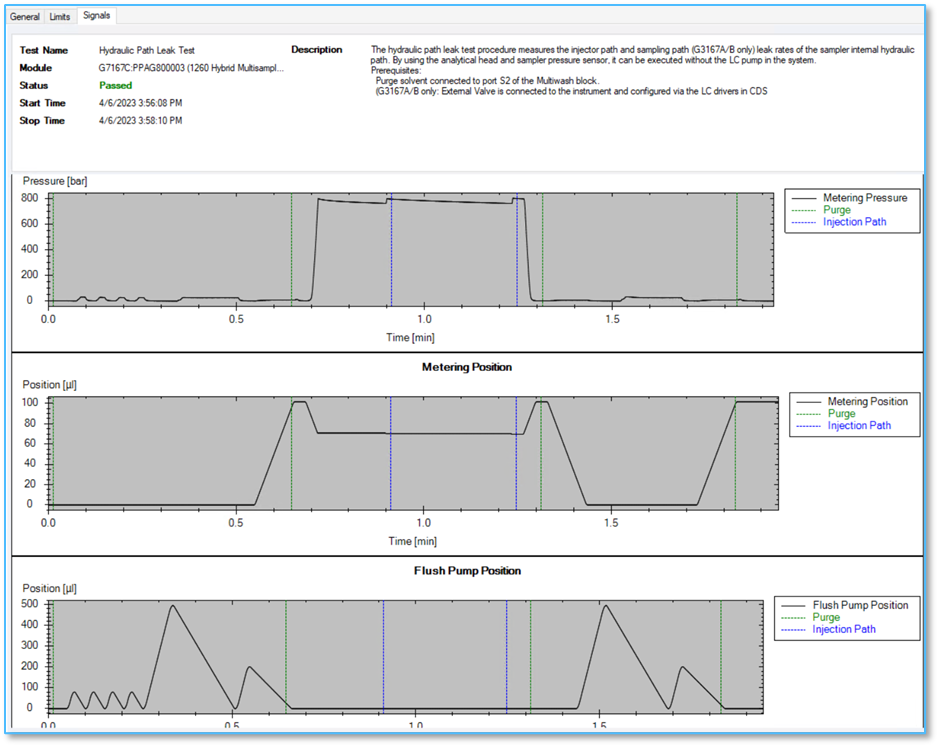Switch to the General tab
This screenshot has height=747, width=939.
point(24,16)
